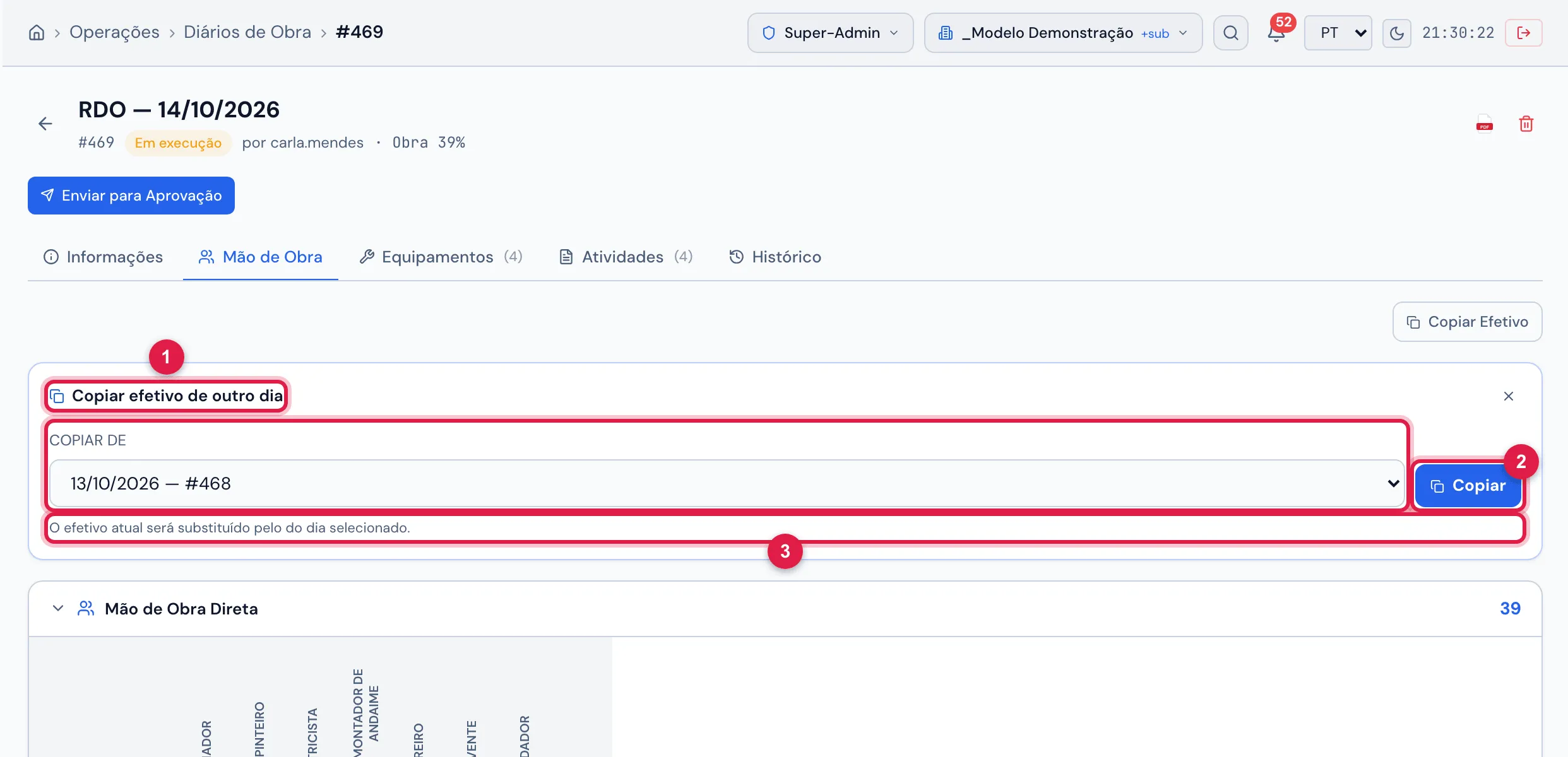Export the RDO as PDF
The image size is (1568, 757).
point(1485,124)
